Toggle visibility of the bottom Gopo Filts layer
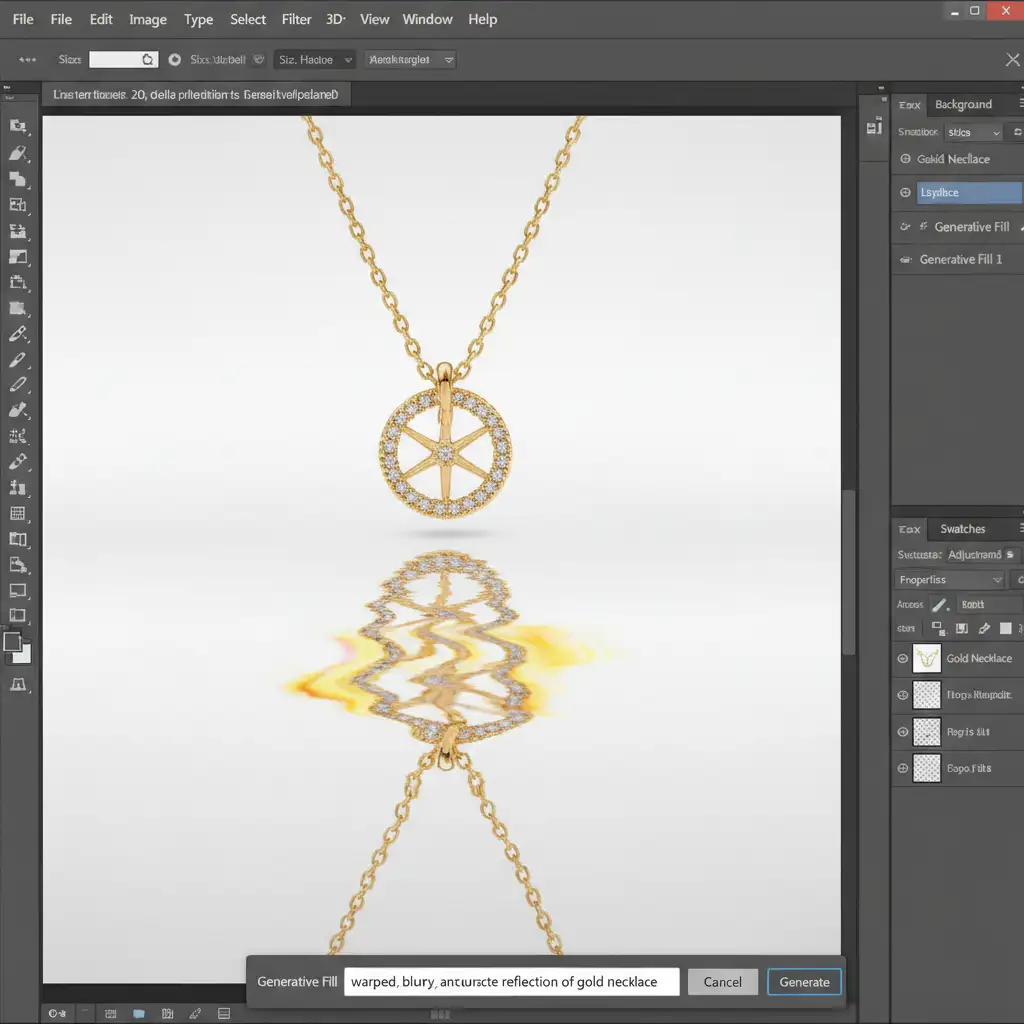Screen dimensions: 1024x1024 [903, 768]
